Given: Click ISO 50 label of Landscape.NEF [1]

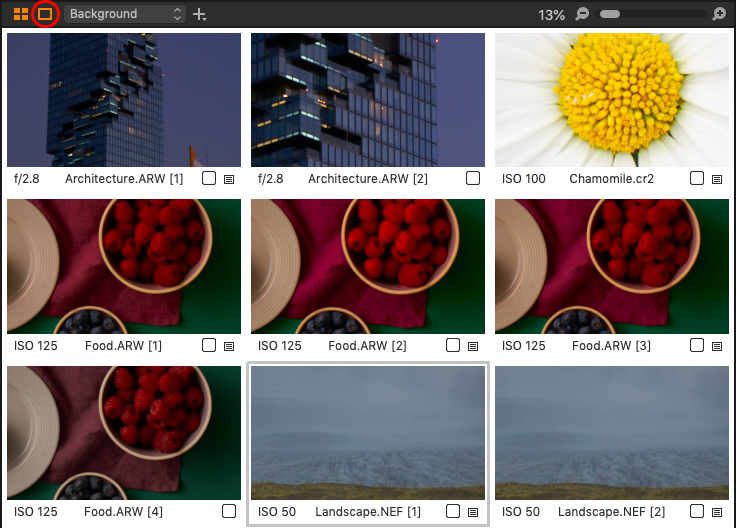Looking at the screenshot, I should (x=277, y=512).
